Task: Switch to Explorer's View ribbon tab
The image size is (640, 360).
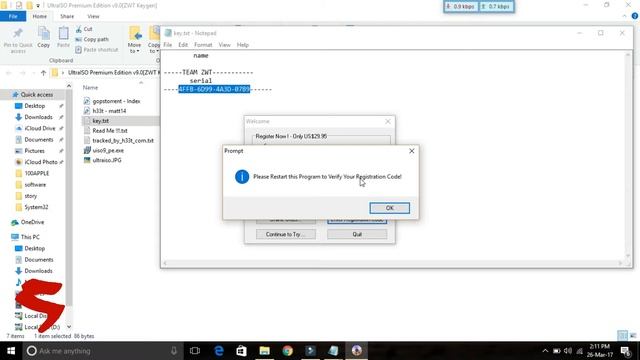Action: pyautogui.click(x=93, y=16)
